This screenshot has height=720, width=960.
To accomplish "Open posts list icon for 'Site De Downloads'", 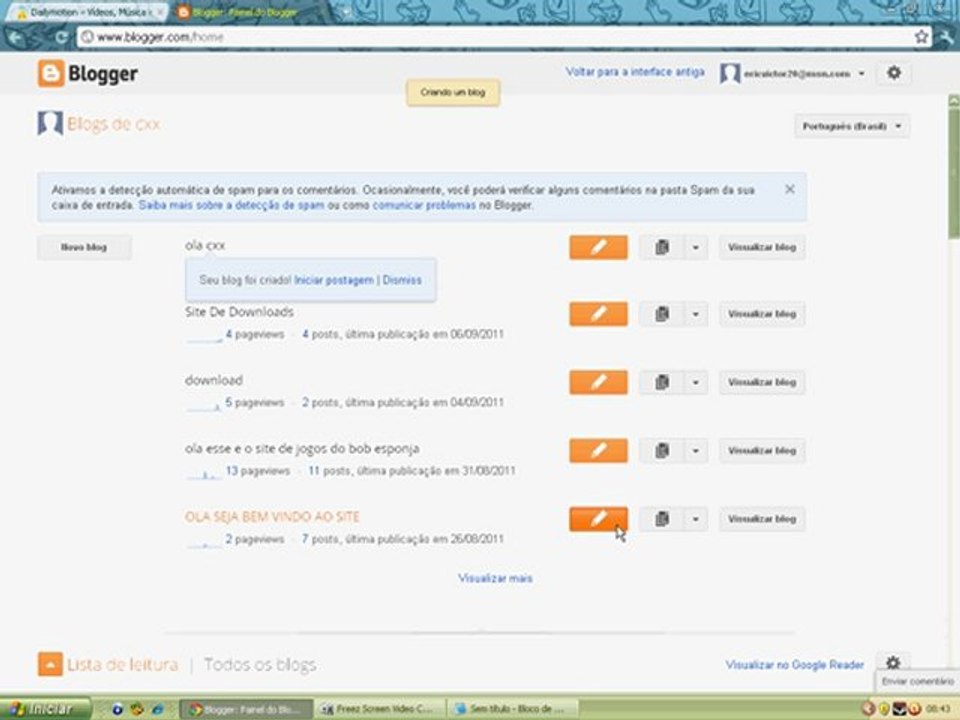I will (661, 314).
